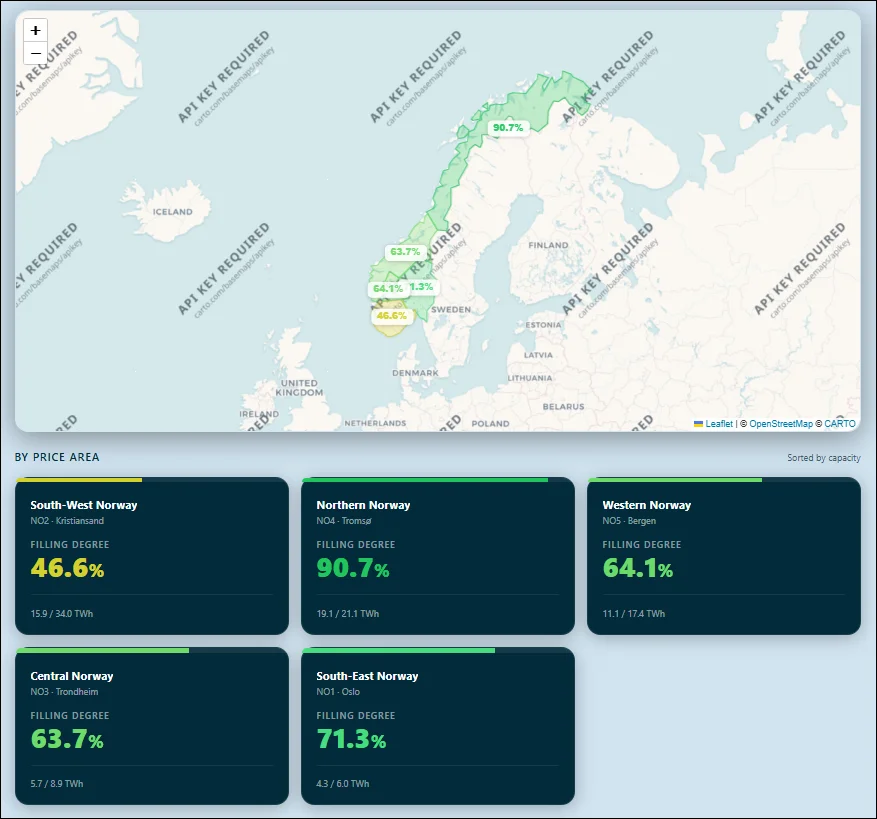This screenshot has height=819, width=877.
Task: Select the yellow South-West Norway map region
Action: (392, 329)
